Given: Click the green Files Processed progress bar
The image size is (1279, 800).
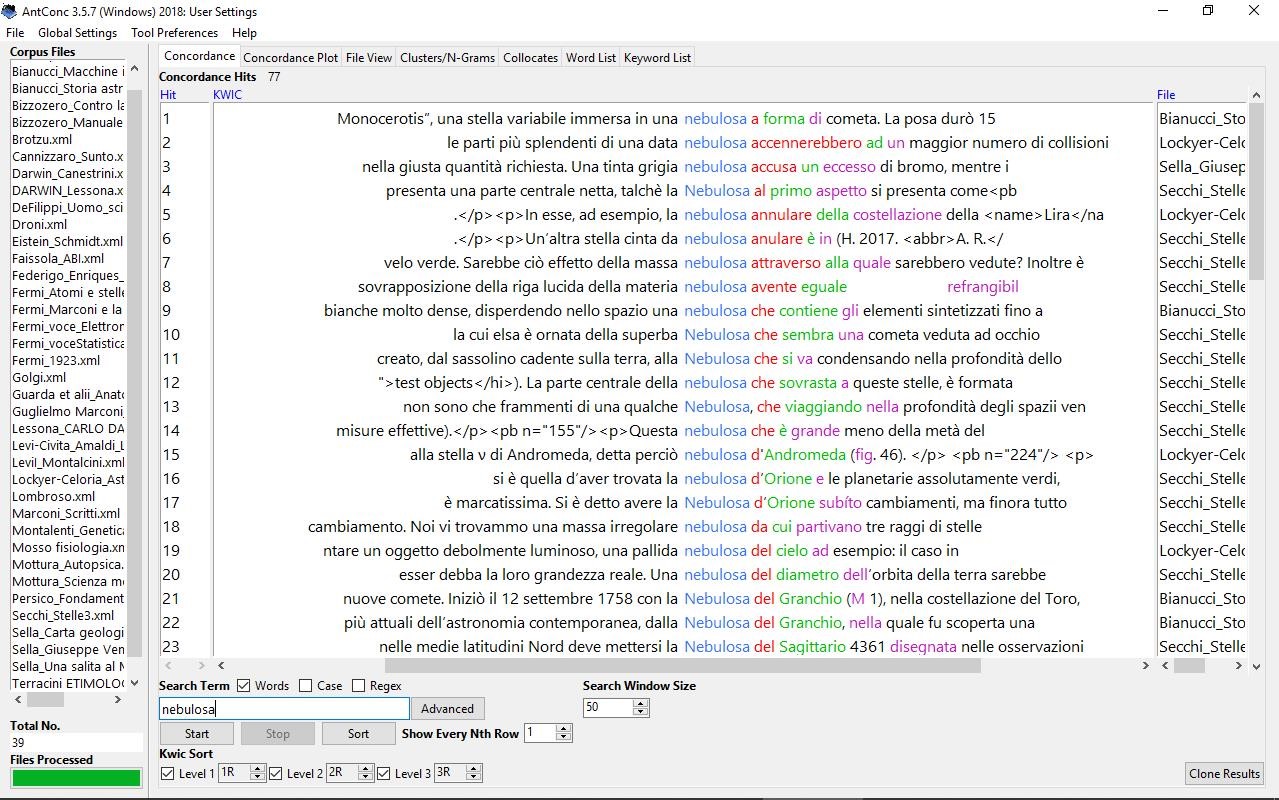Looking at the screenshot, I should (x=76, y=778).
